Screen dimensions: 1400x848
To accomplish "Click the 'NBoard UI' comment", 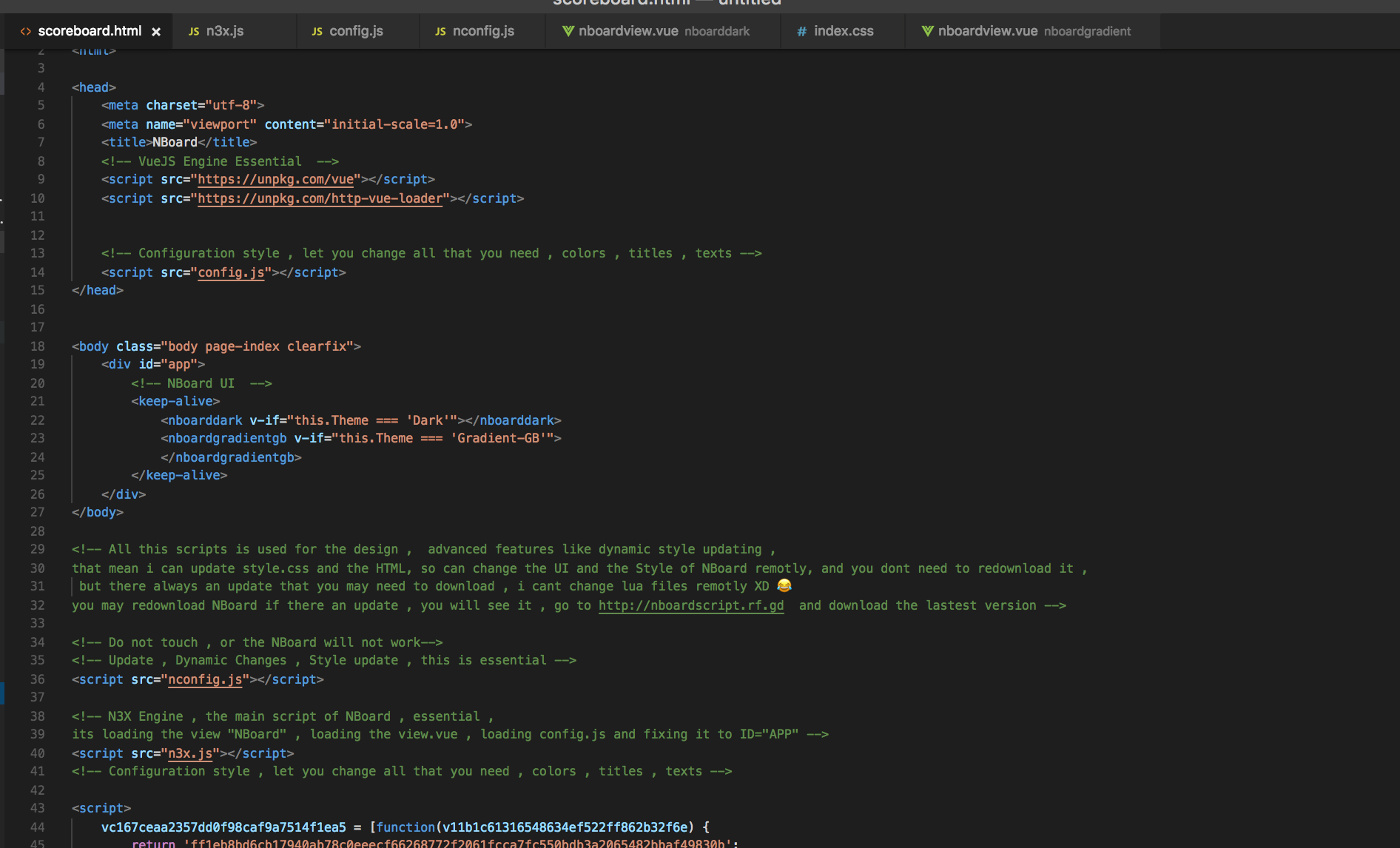I will (201, 383).
